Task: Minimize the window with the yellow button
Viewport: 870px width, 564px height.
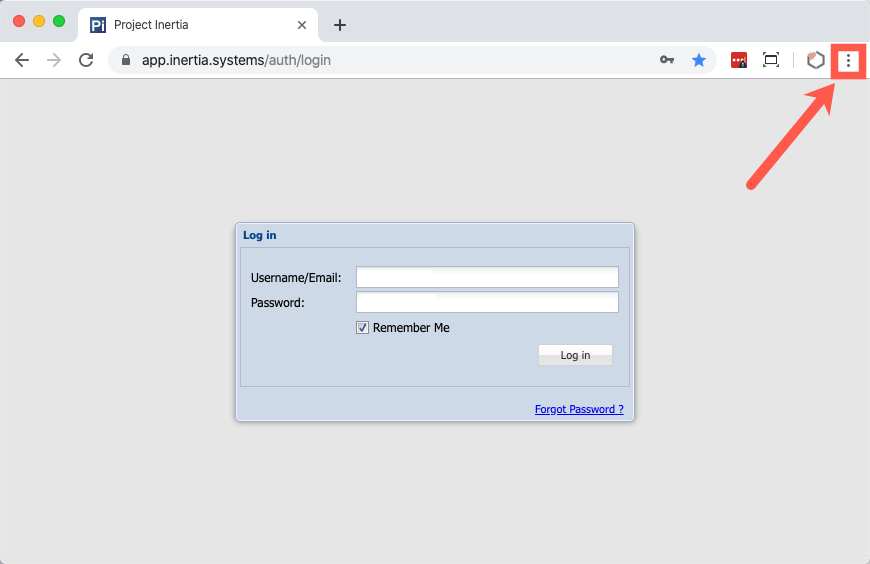Action: pos(39,21)
